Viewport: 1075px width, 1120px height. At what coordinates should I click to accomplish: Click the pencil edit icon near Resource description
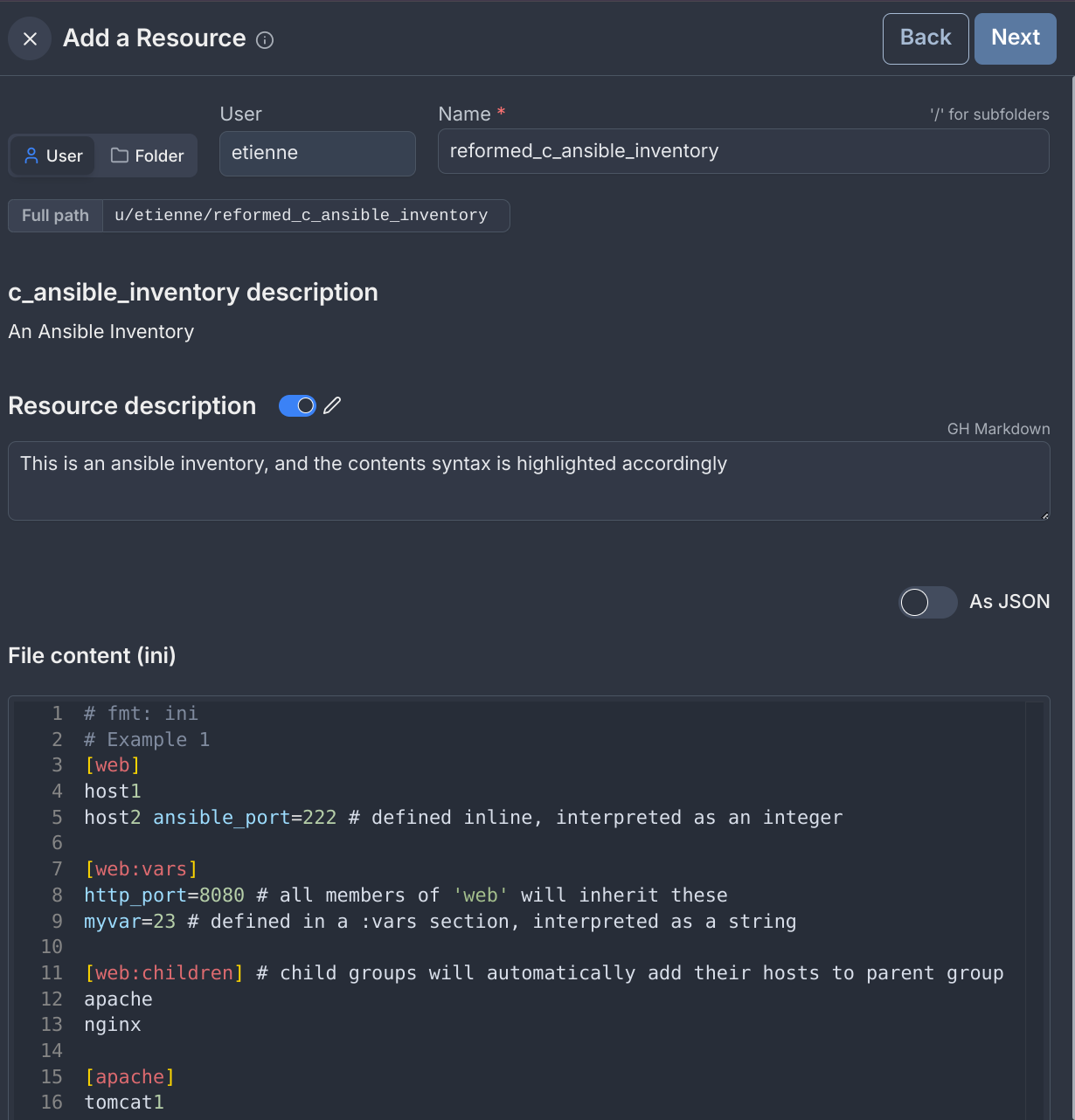(332, 405)
